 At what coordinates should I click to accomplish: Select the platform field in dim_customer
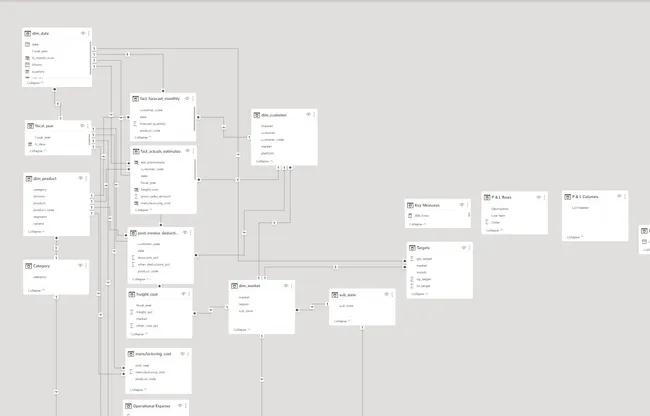click(x=267, y=153)
